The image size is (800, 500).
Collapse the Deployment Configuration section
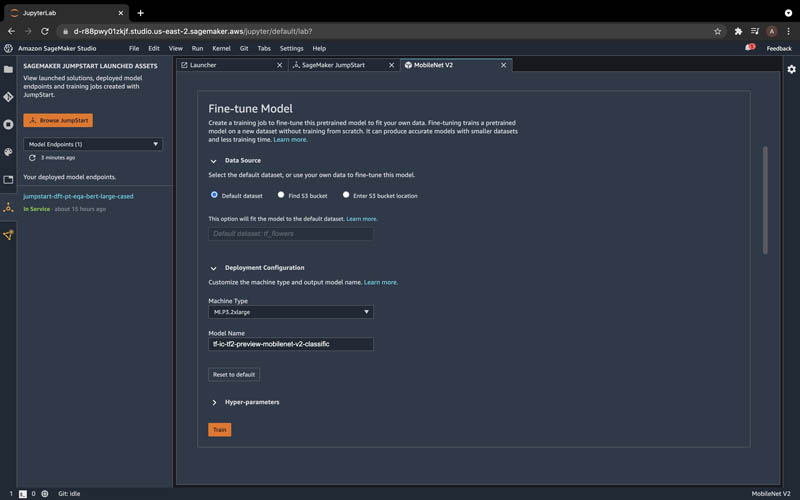coord(213,268)
